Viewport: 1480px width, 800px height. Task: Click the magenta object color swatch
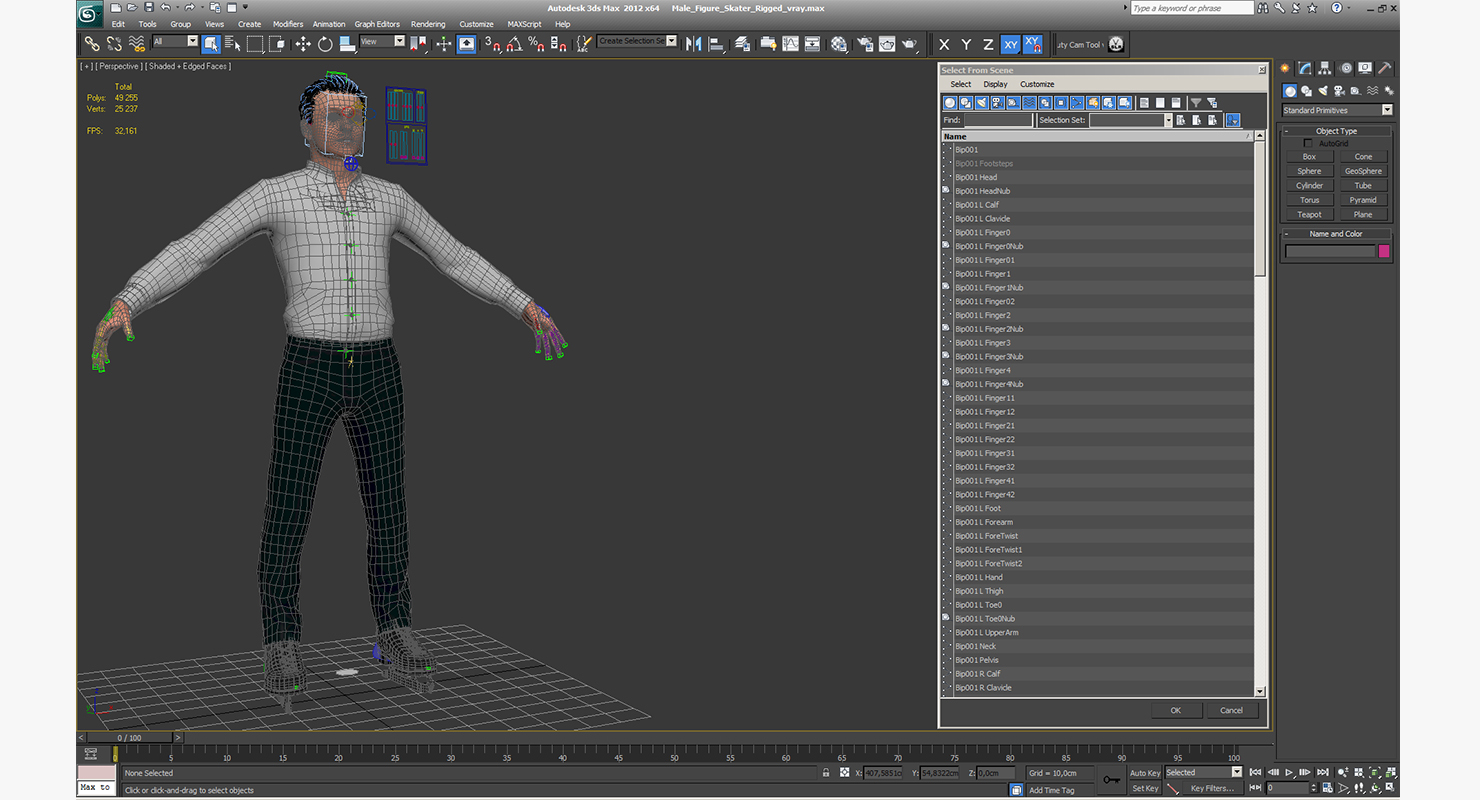coord(1384,251)
